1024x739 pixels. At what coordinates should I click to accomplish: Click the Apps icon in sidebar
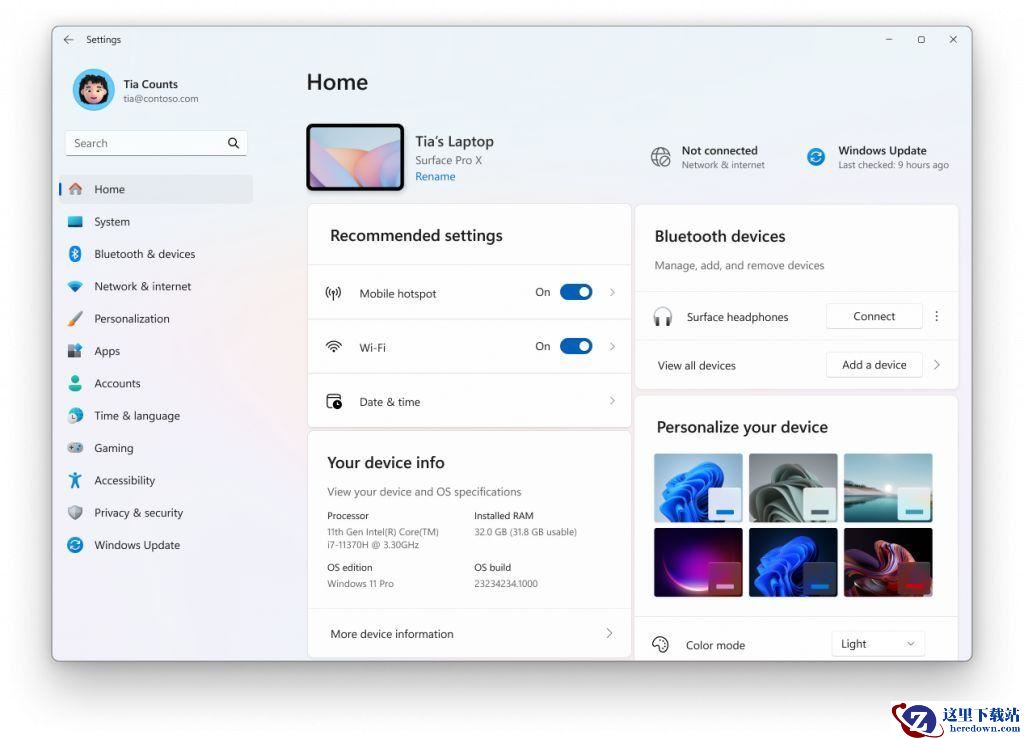pos(75,351)
